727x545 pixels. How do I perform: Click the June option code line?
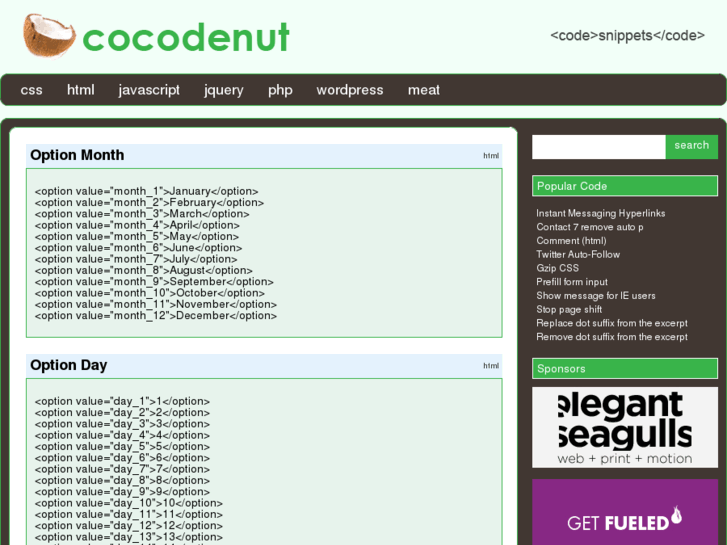(138, 248)
